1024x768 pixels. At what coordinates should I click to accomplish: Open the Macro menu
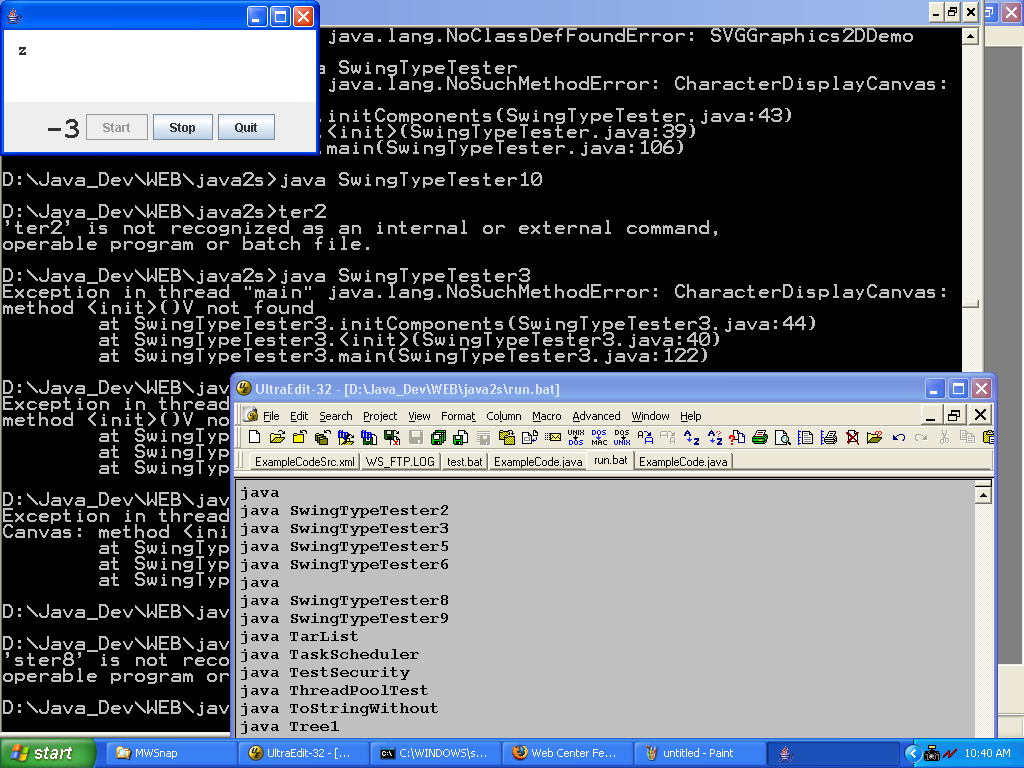click(546, 416)
